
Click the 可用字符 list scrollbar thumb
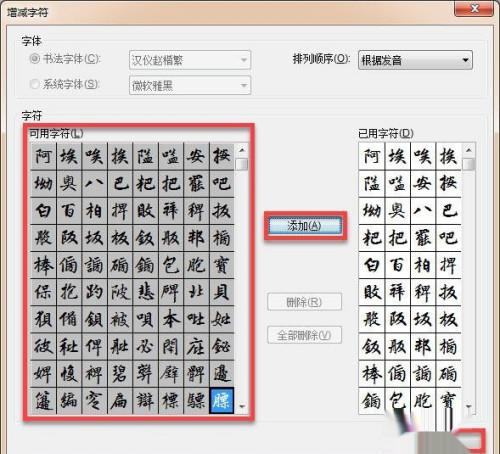[242, 164]
